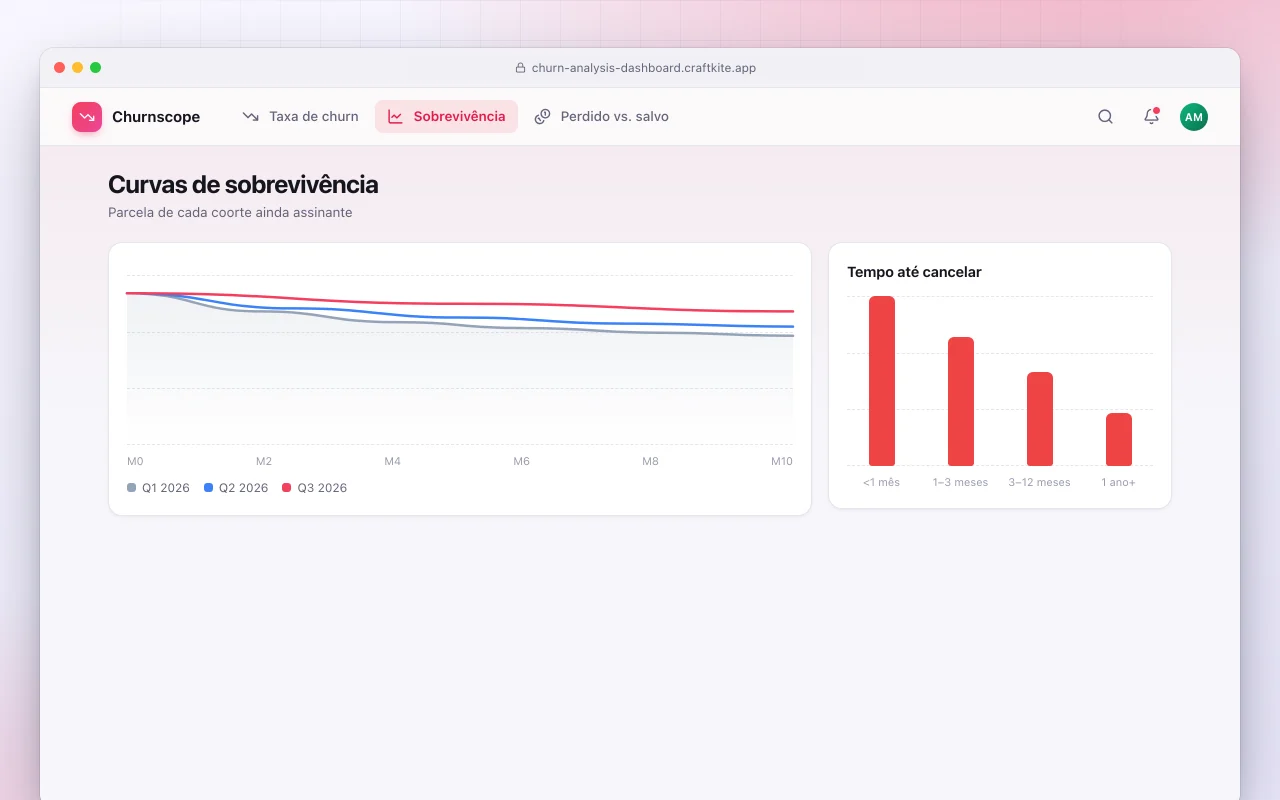Click the M10 axis label
The image size is (1280, 800).
[x=782, y=461]
